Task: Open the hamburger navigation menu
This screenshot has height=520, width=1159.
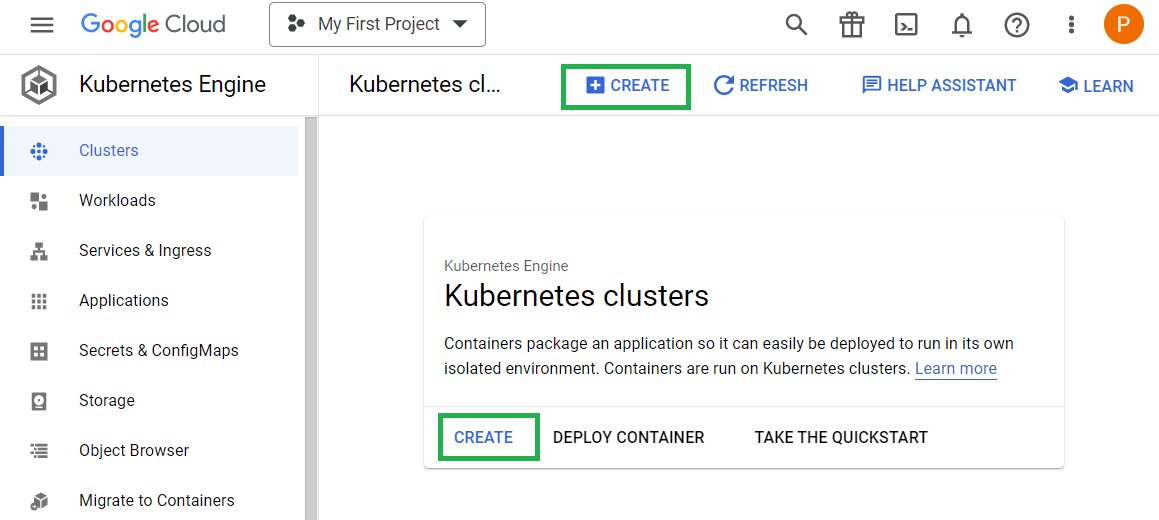Action: tap(41, 25)
